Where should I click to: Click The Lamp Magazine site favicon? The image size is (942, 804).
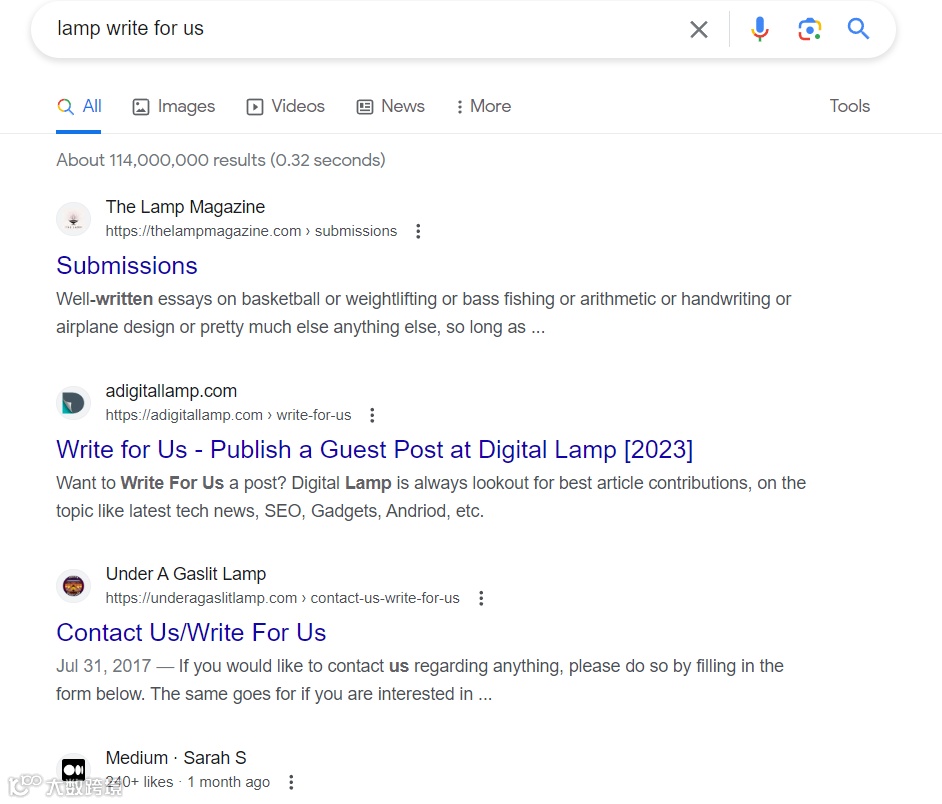73,219
